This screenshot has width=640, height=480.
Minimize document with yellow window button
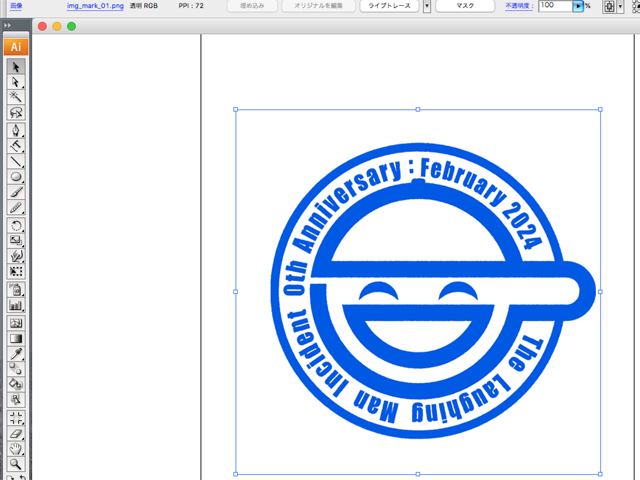point(57,26)
